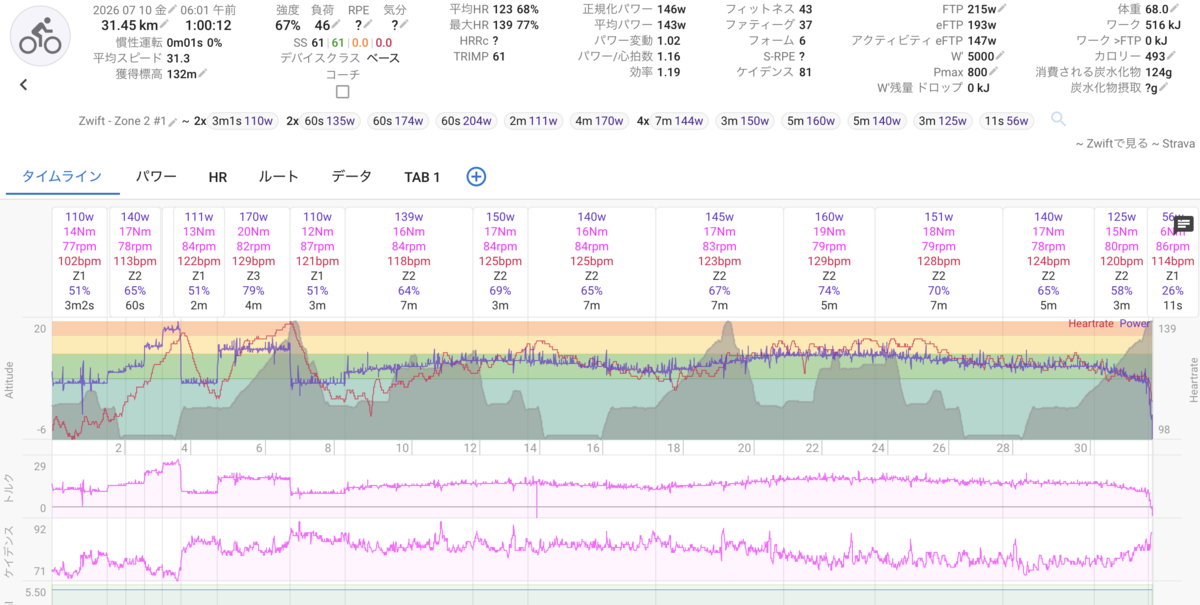The width and height of the screenshot is (1200, 605).
Task: Open the ルート tab
Action: tap(279, 177)
